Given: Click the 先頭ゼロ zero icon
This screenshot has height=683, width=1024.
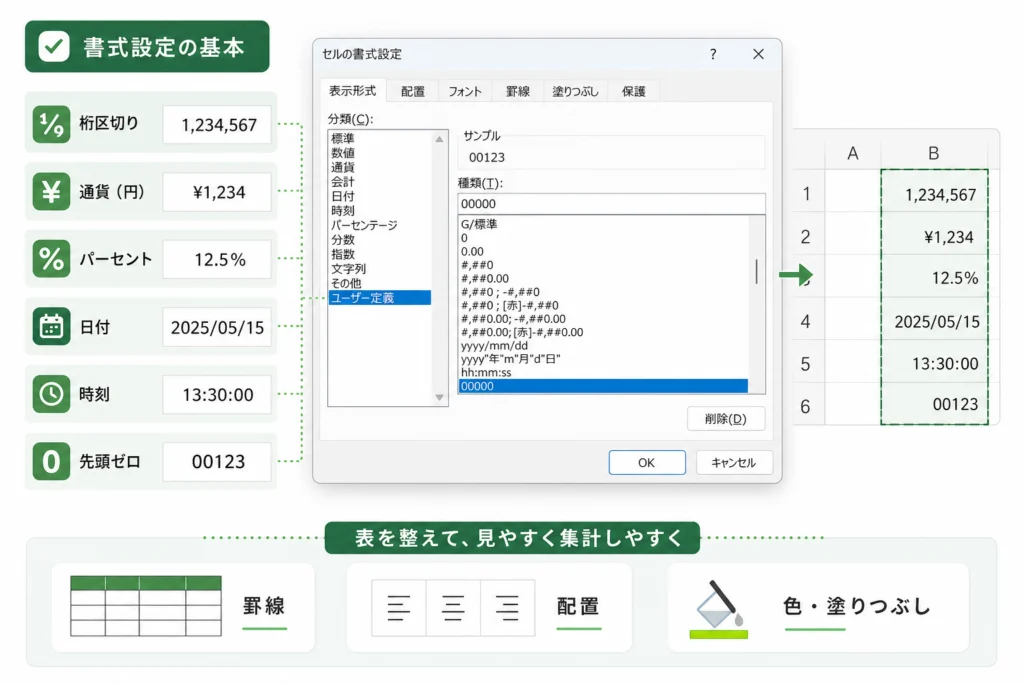Looking at the screenshot, I should (x=52, y=462).
